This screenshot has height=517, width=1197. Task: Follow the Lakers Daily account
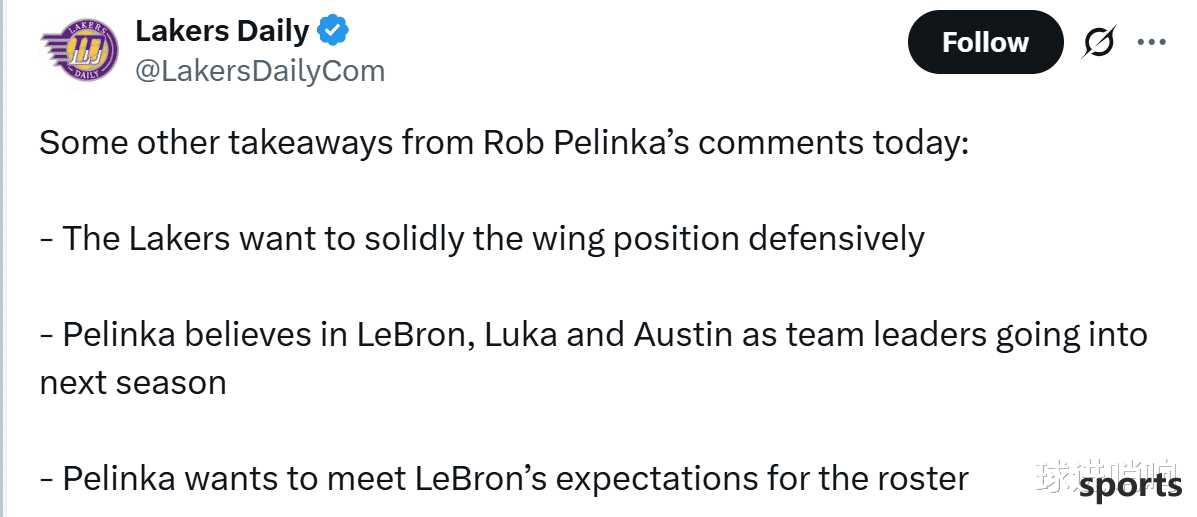coord(985,42)
